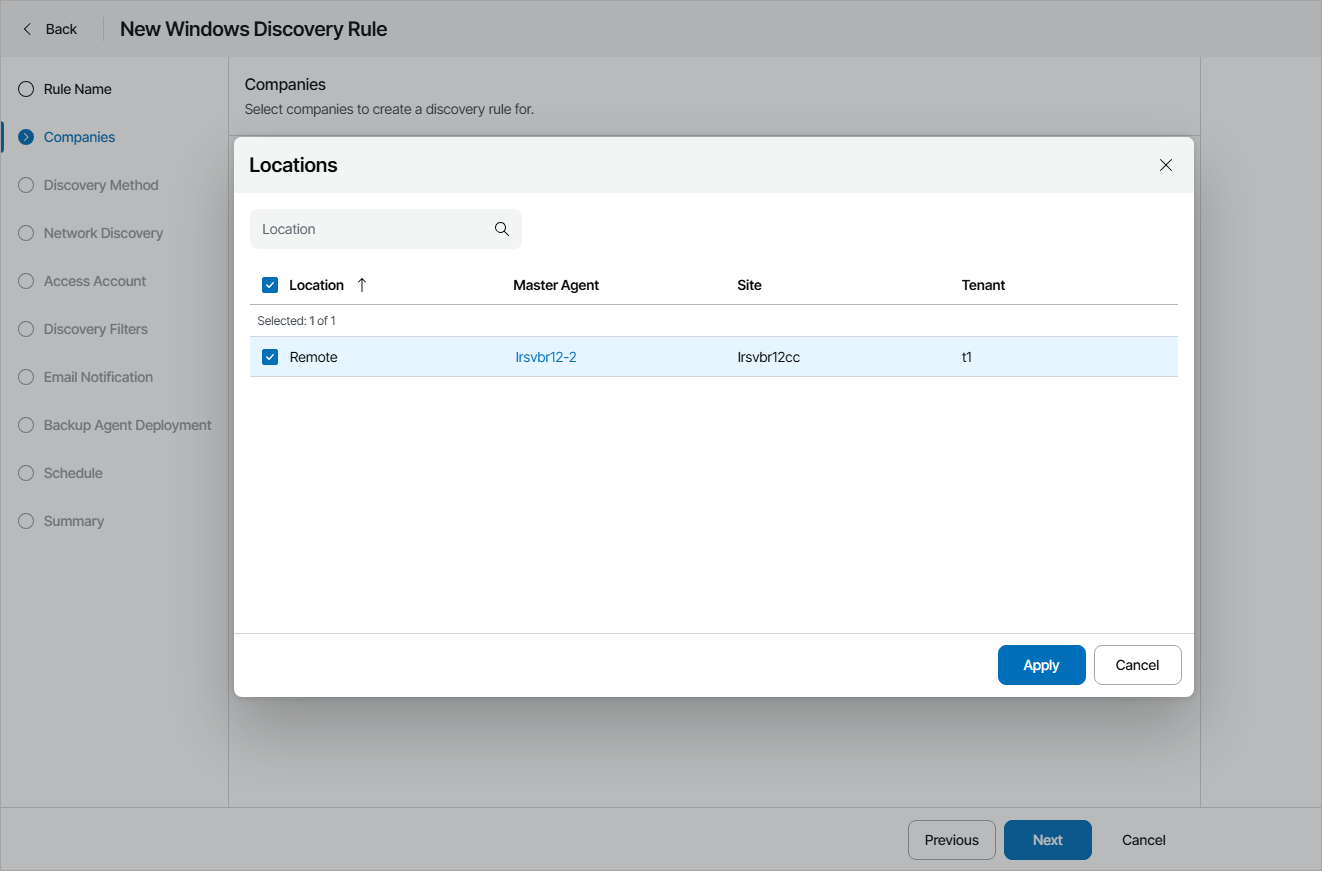Go to Network Discovery step

pos(103,233)
